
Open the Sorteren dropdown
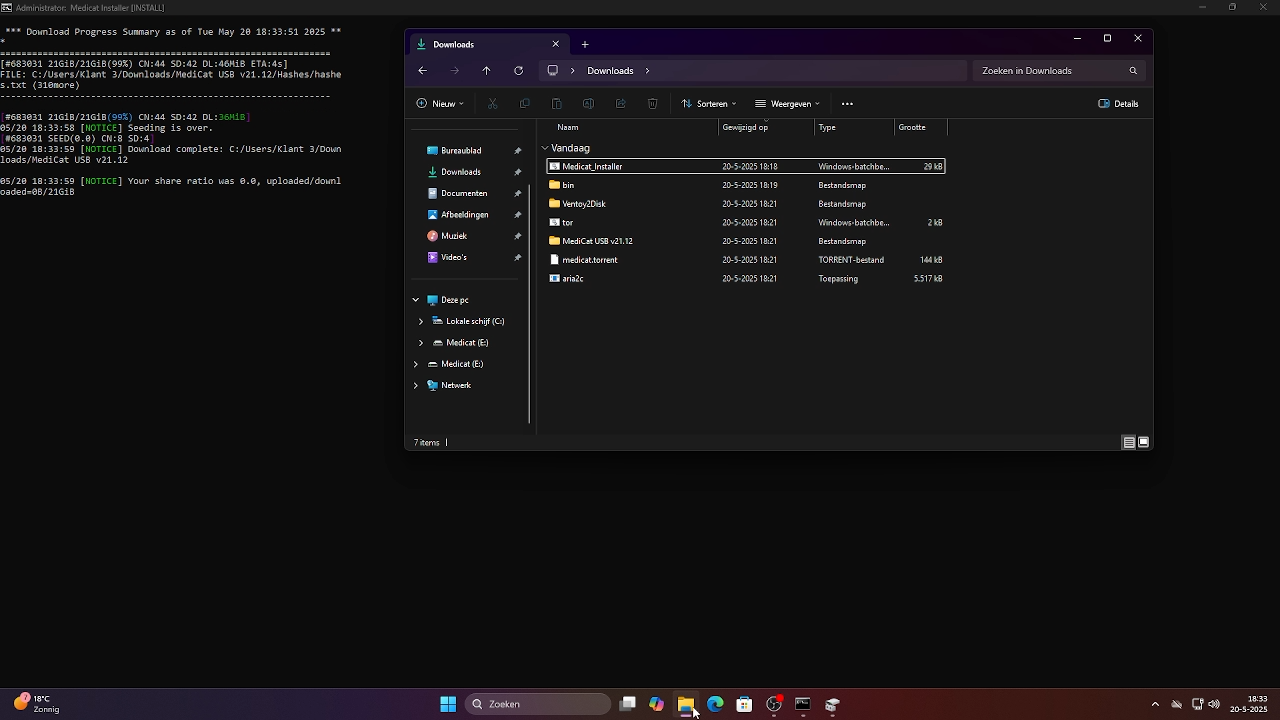(x=708, y=104)
